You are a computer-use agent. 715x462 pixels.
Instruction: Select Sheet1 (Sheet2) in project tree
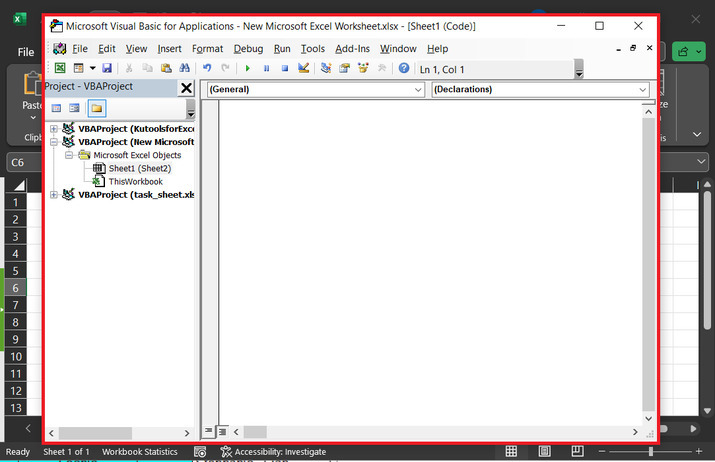pos(140,168)
